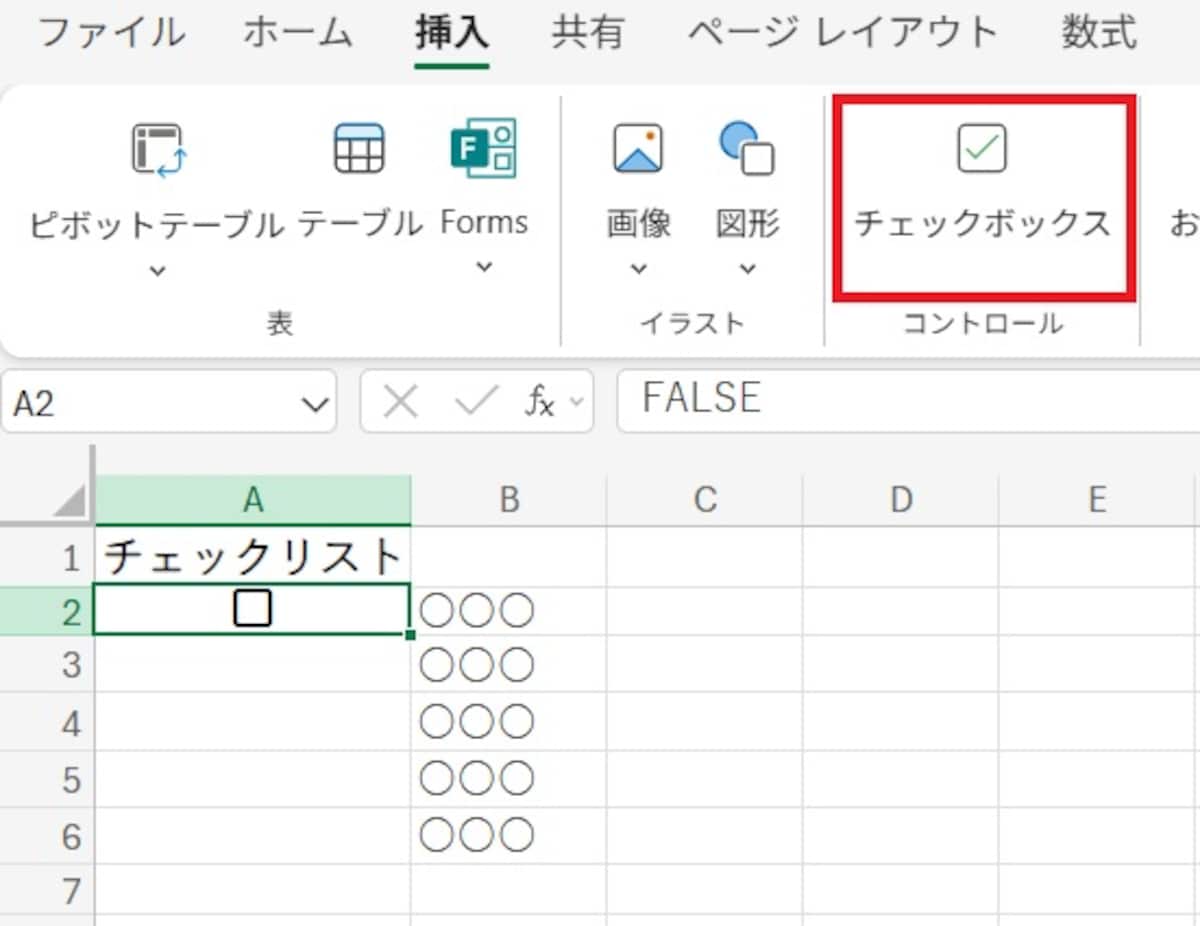This screenshot has width=1200, height=926.
Task: Open the 共有 (Share) tab
Action: [x=588, y=31]
